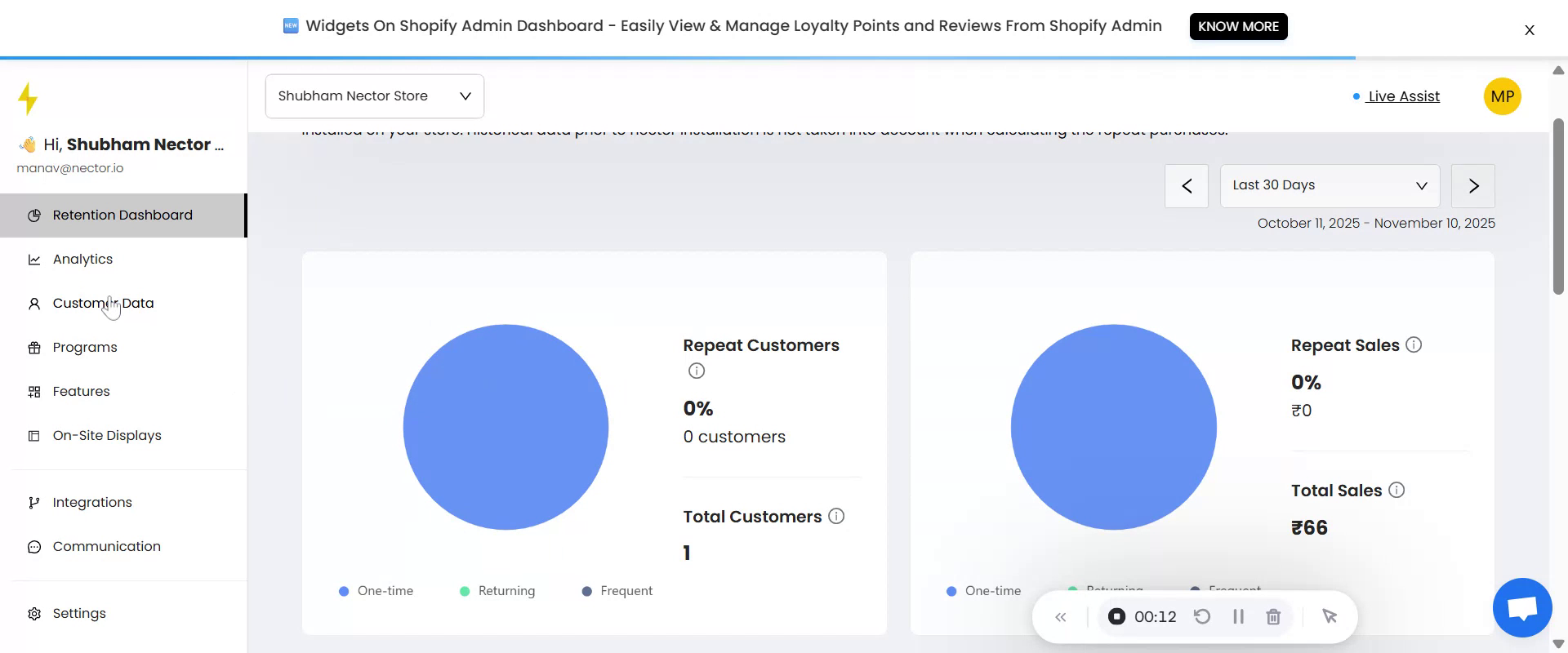Toggle the One-time legend in customers chart
Image resolution: width=1568 pixels, height=653 pixels.
click(376, 591)
